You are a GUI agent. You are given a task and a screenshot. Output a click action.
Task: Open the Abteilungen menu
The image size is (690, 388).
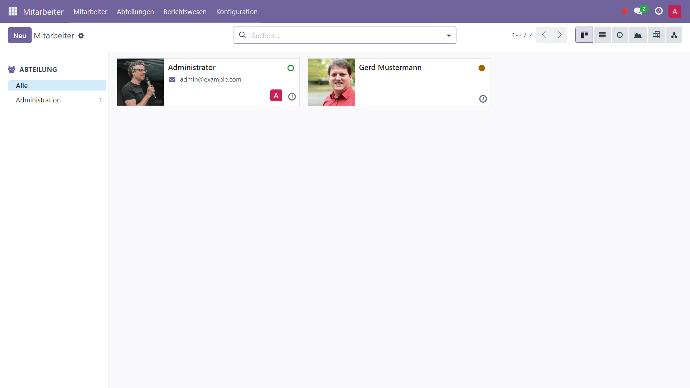(x=135, y=11)
